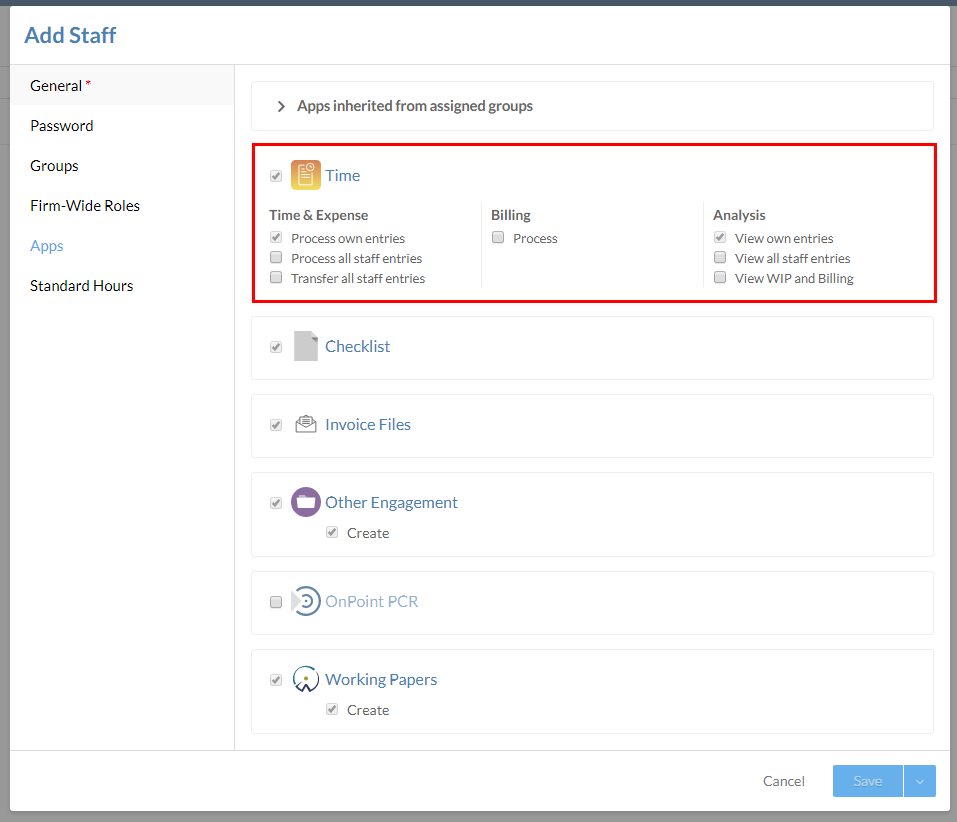This screenshot has width=957, height=822.
Task: Toggle View all staff entries checkbox
Action: [x=720, y=258]
